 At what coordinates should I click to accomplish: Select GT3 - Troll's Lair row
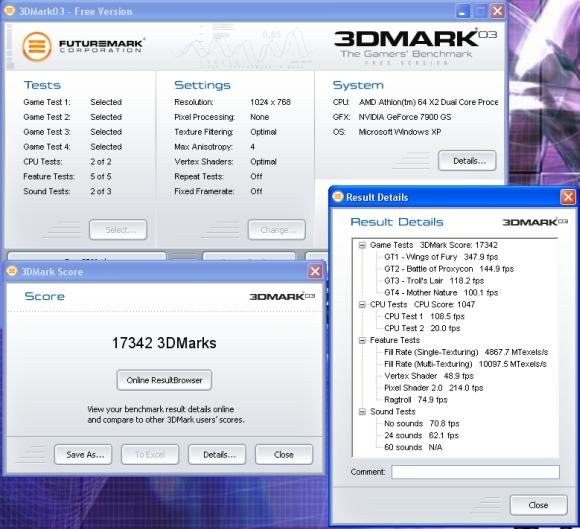[434, 281]
